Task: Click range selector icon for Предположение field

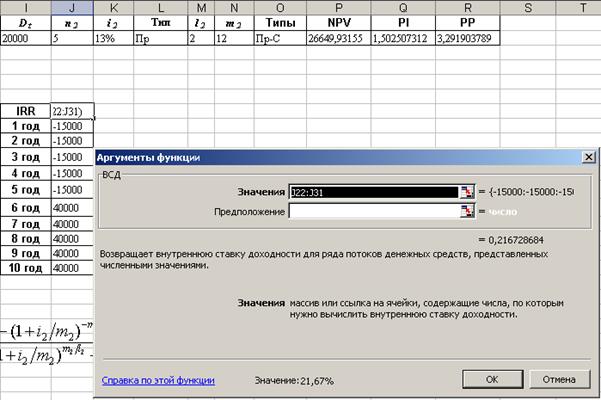Action: (465, 212)
